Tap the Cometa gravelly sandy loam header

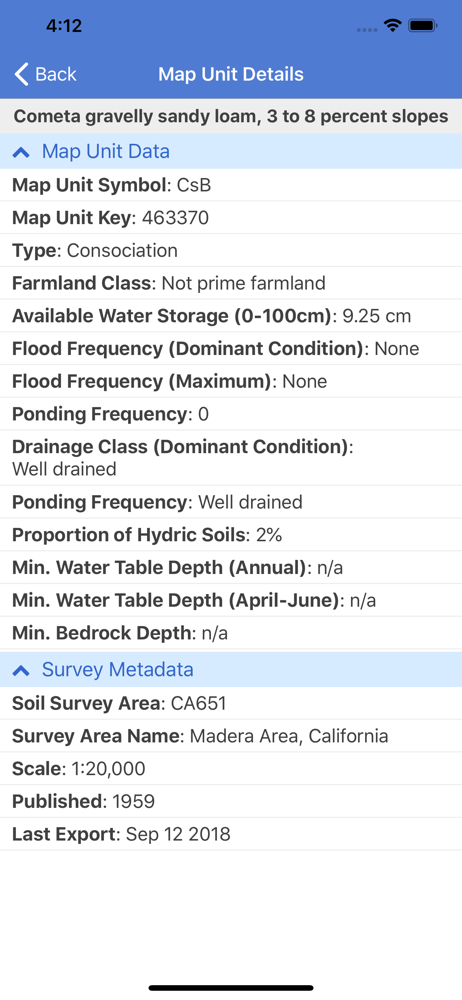click(x=231, y=117)
